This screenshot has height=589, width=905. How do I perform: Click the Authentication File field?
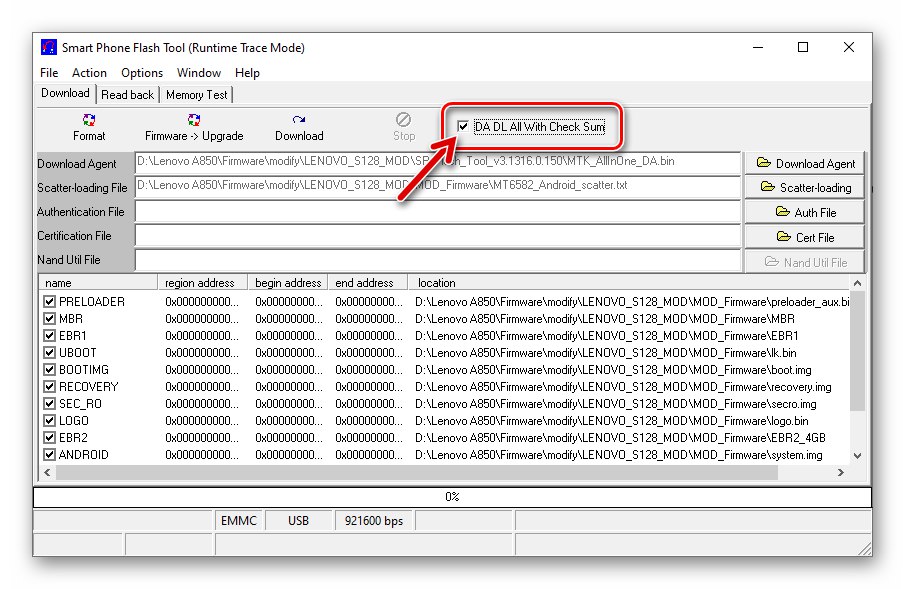click(x=438, y=211)
